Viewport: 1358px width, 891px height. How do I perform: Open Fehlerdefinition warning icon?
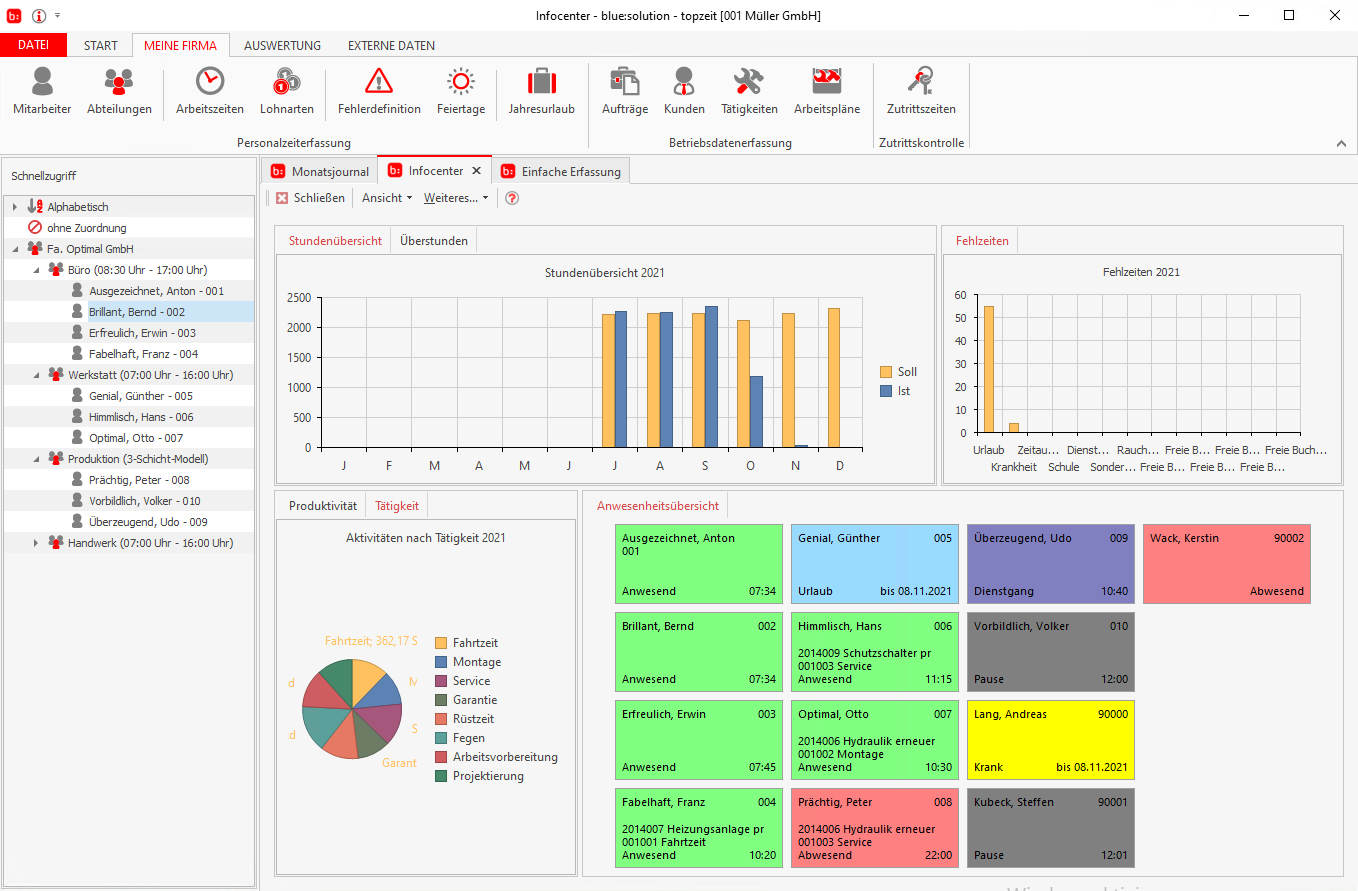379,82
